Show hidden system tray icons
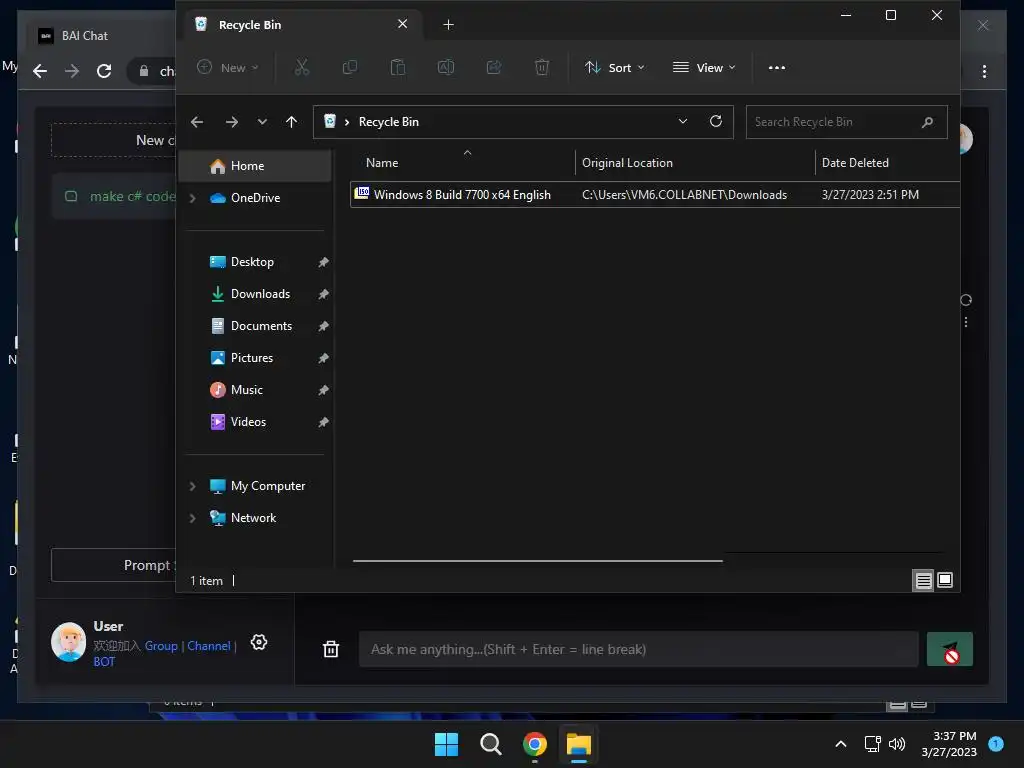 841,744
